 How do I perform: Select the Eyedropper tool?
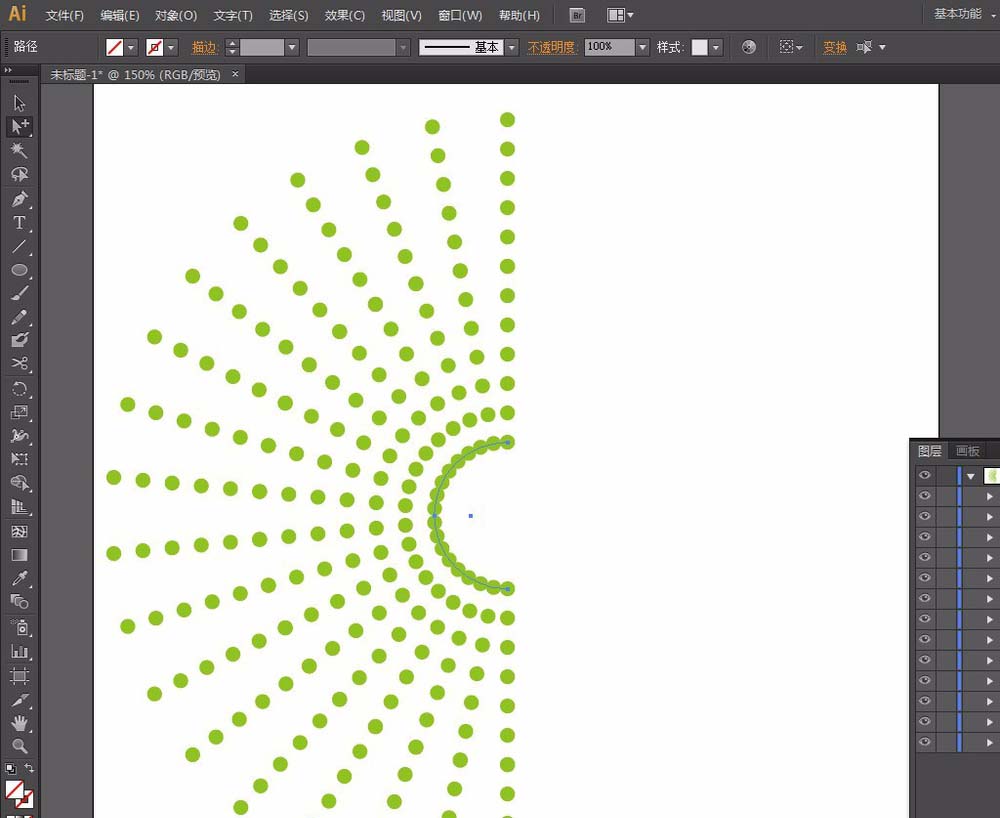pos(19,578)
